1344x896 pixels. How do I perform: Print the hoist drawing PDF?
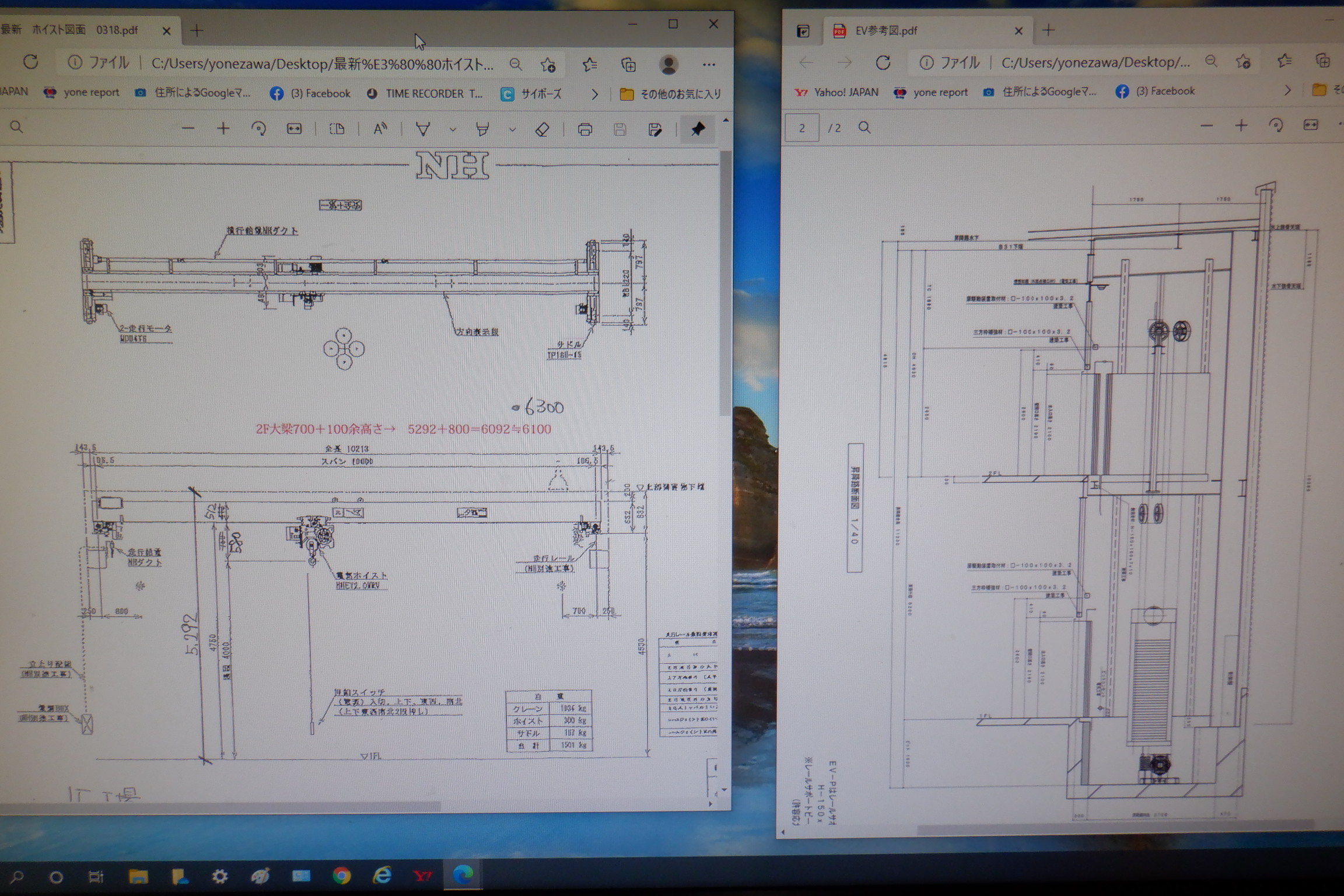coord(584,129)
